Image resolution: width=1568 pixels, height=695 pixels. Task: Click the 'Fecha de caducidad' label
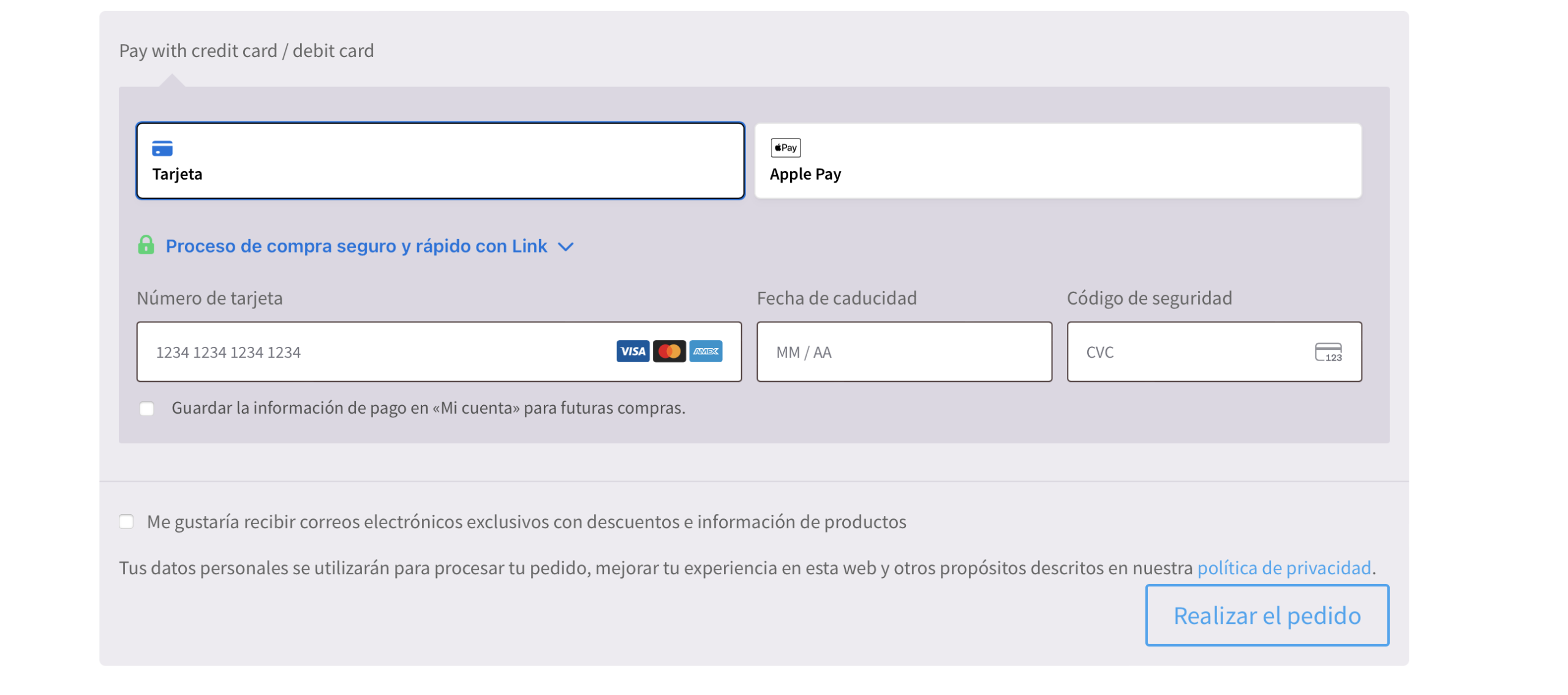[837, 298]
